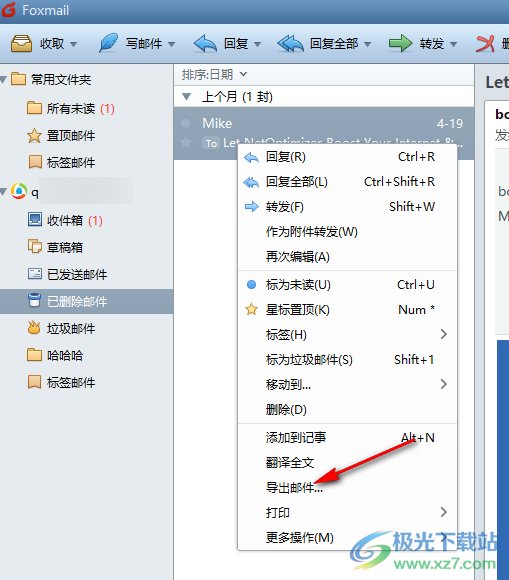The width and height of the screenshot is (509, 580).
Task: Open the 写邮件 dropdown arrow
Action: (x=172, y=44)
